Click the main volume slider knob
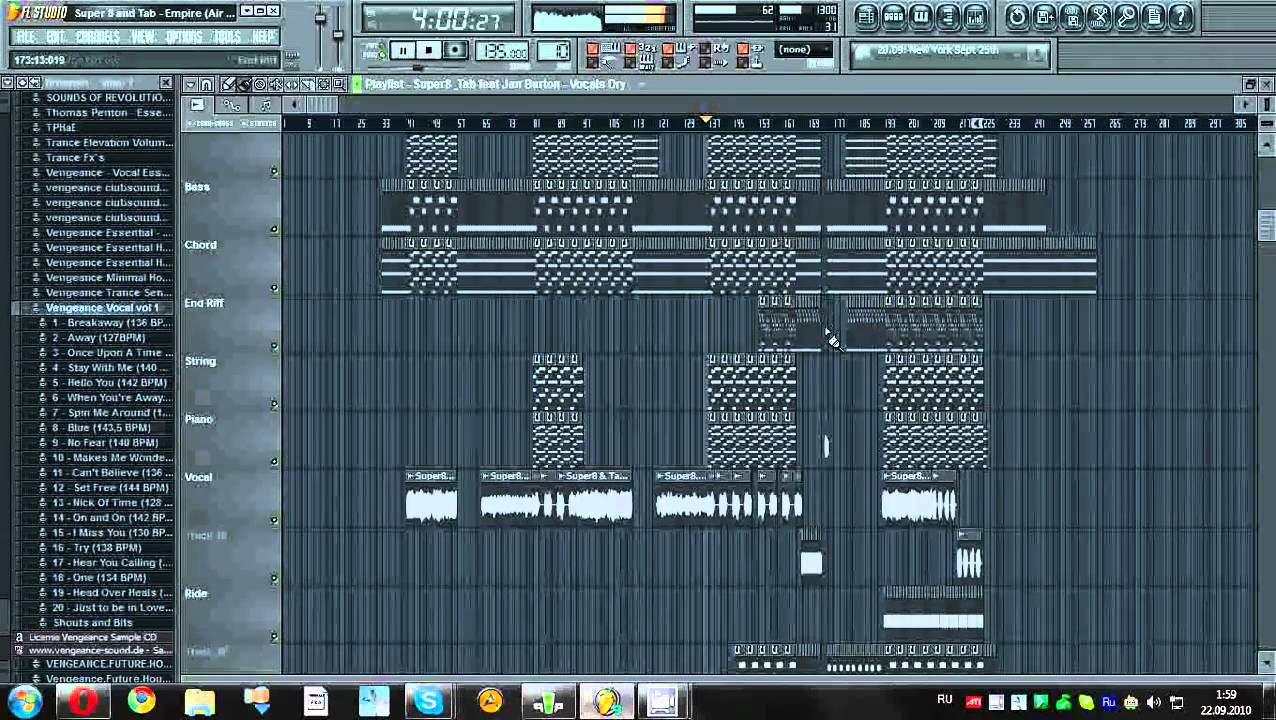This screenshot has height=720, width=1276. click(x=320, y=18)
